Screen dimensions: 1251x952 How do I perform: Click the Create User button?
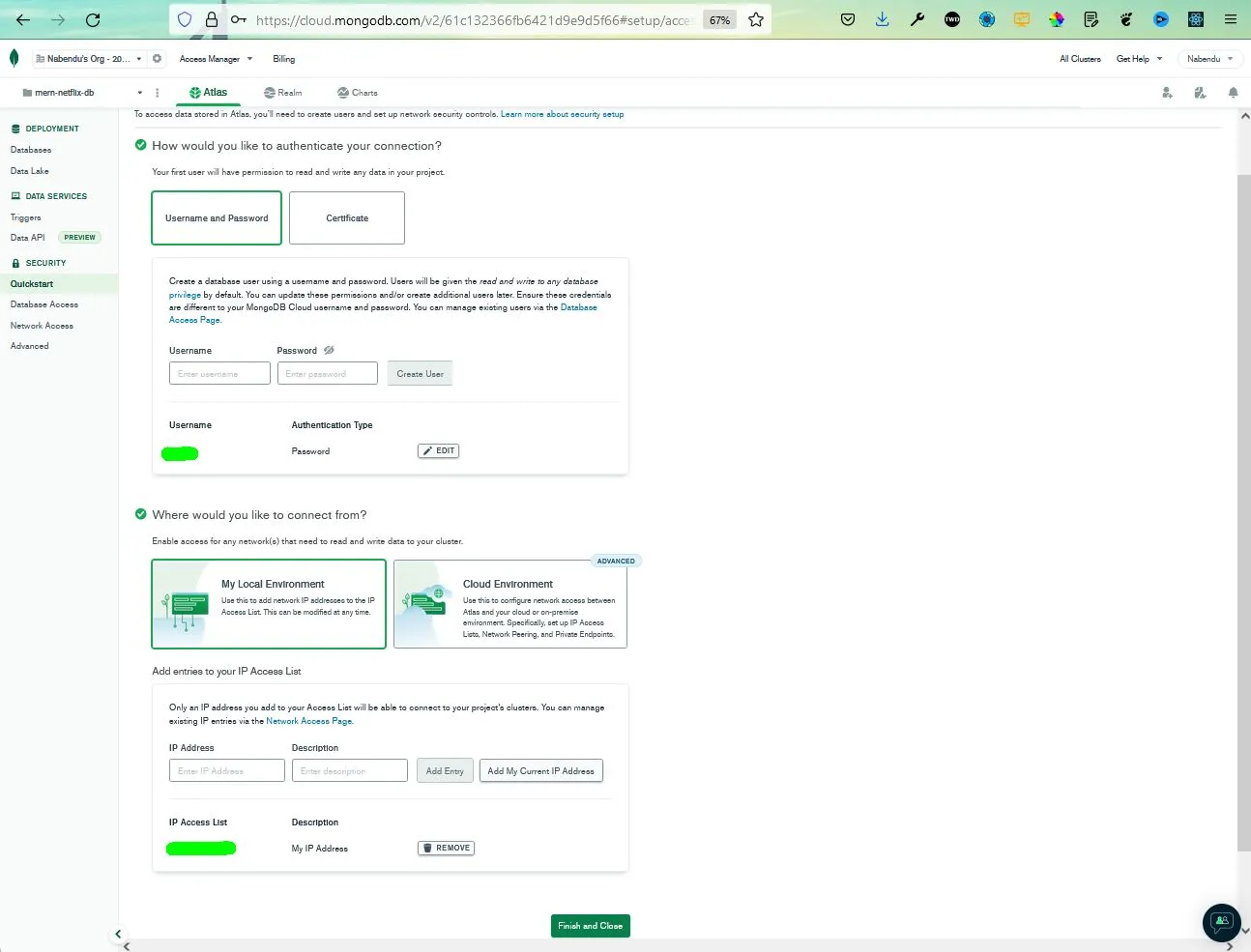tap(420, 373)
